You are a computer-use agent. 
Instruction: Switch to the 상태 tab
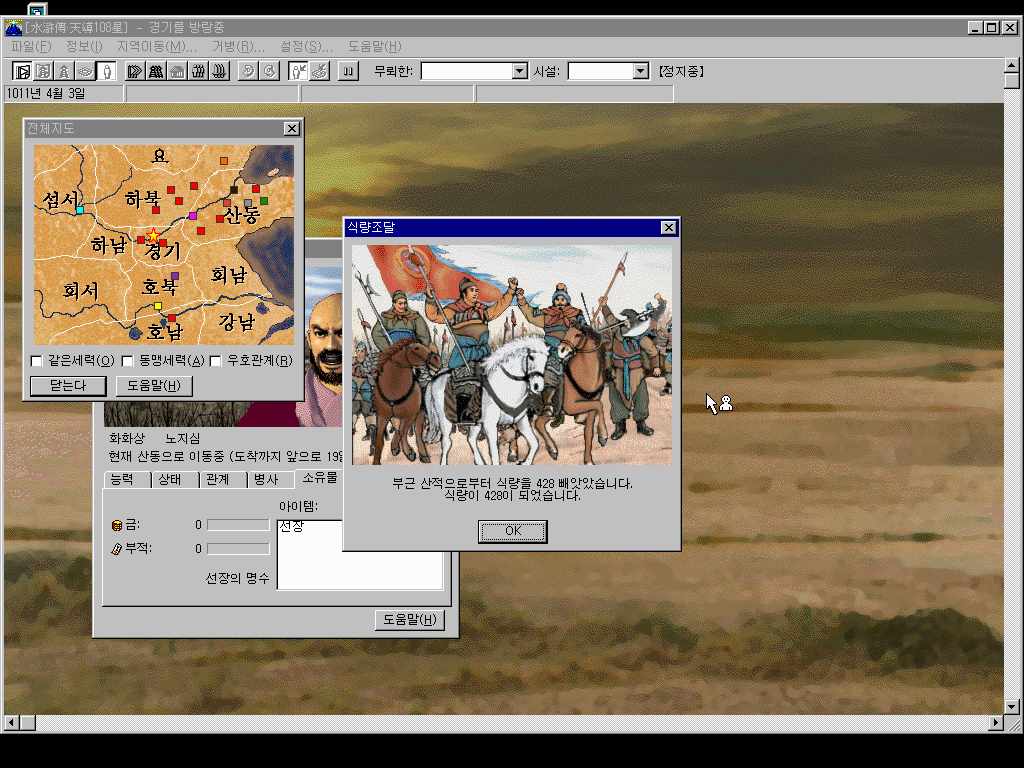[x=174, y=479]
